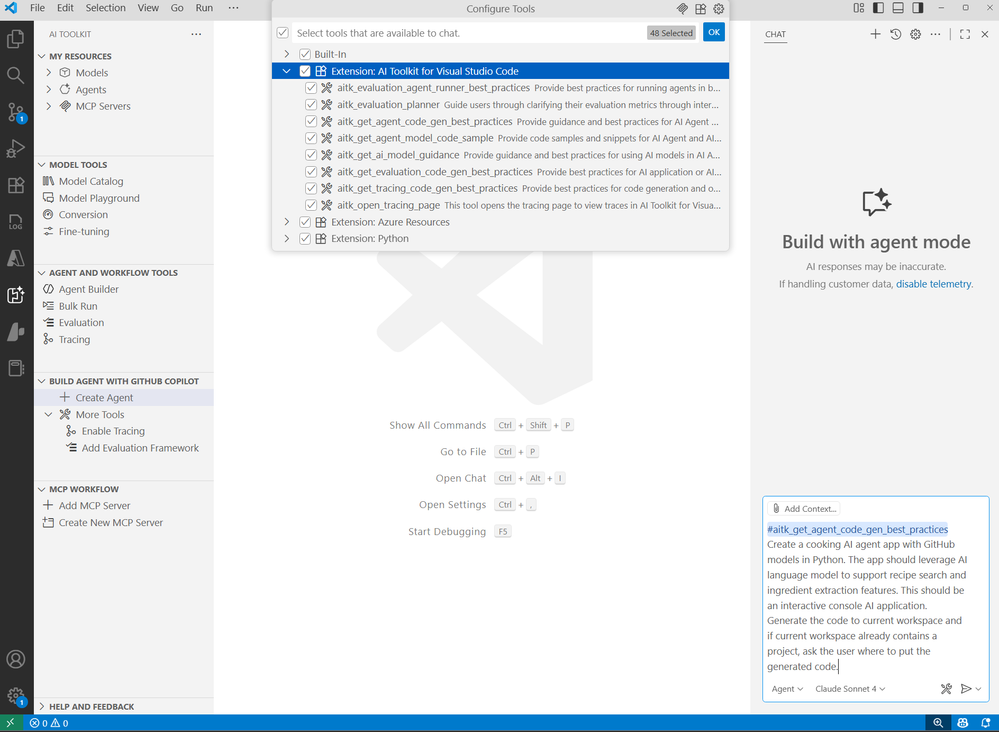Viewport: 999px width, 732px height.
Task: Collapse the AI Toolkit extension group
Action: (x=287, y=71)
